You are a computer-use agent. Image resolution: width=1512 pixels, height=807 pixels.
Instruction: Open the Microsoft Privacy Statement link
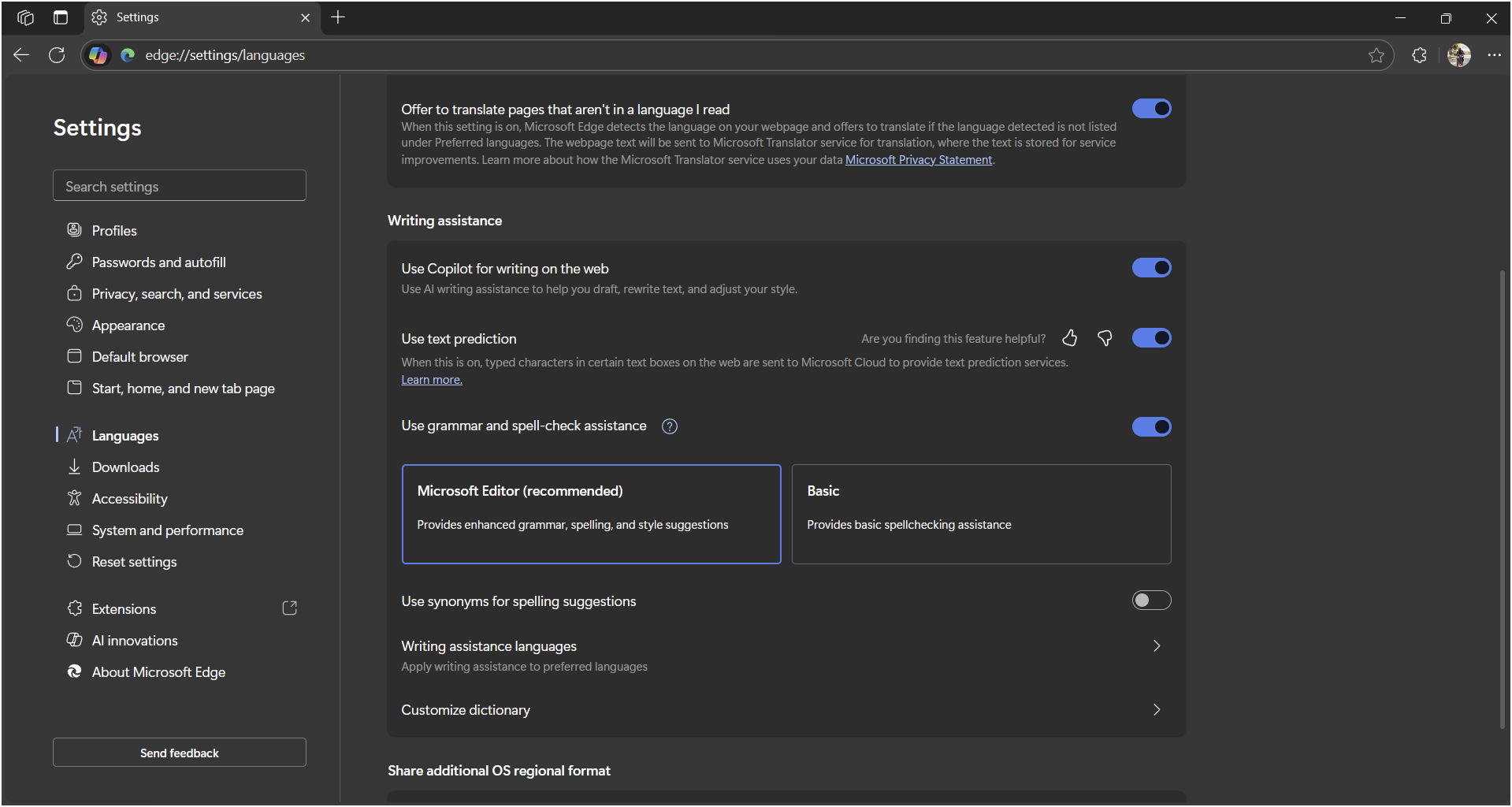(919, 160)
